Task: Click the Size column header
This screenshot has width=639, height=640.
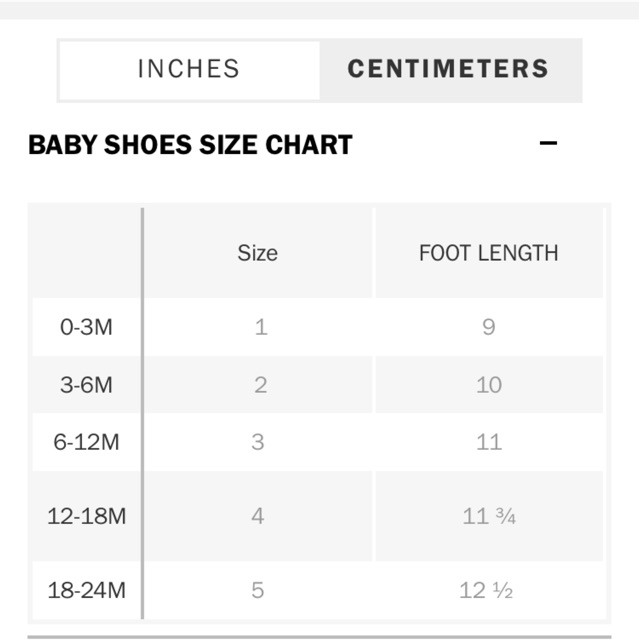Action: (257, 253)
